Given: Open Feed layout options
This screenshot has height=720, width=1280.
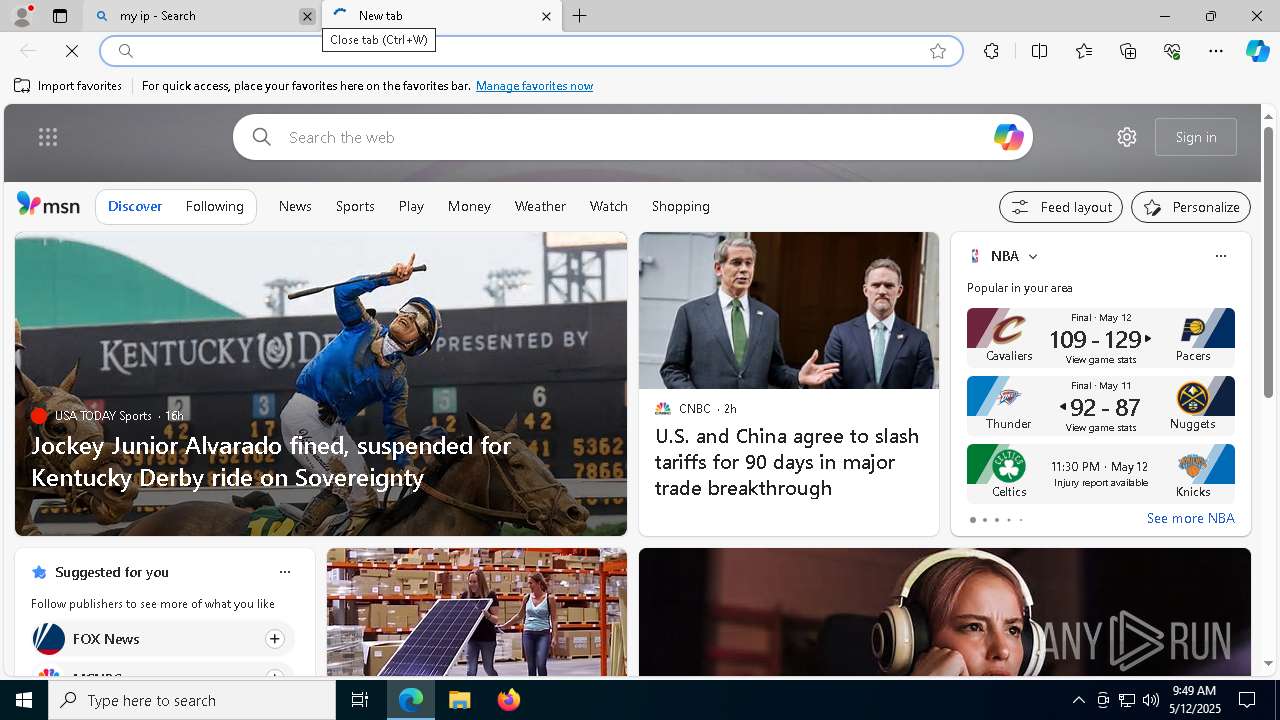Looking at the screenshot, I should [1061, 207].
